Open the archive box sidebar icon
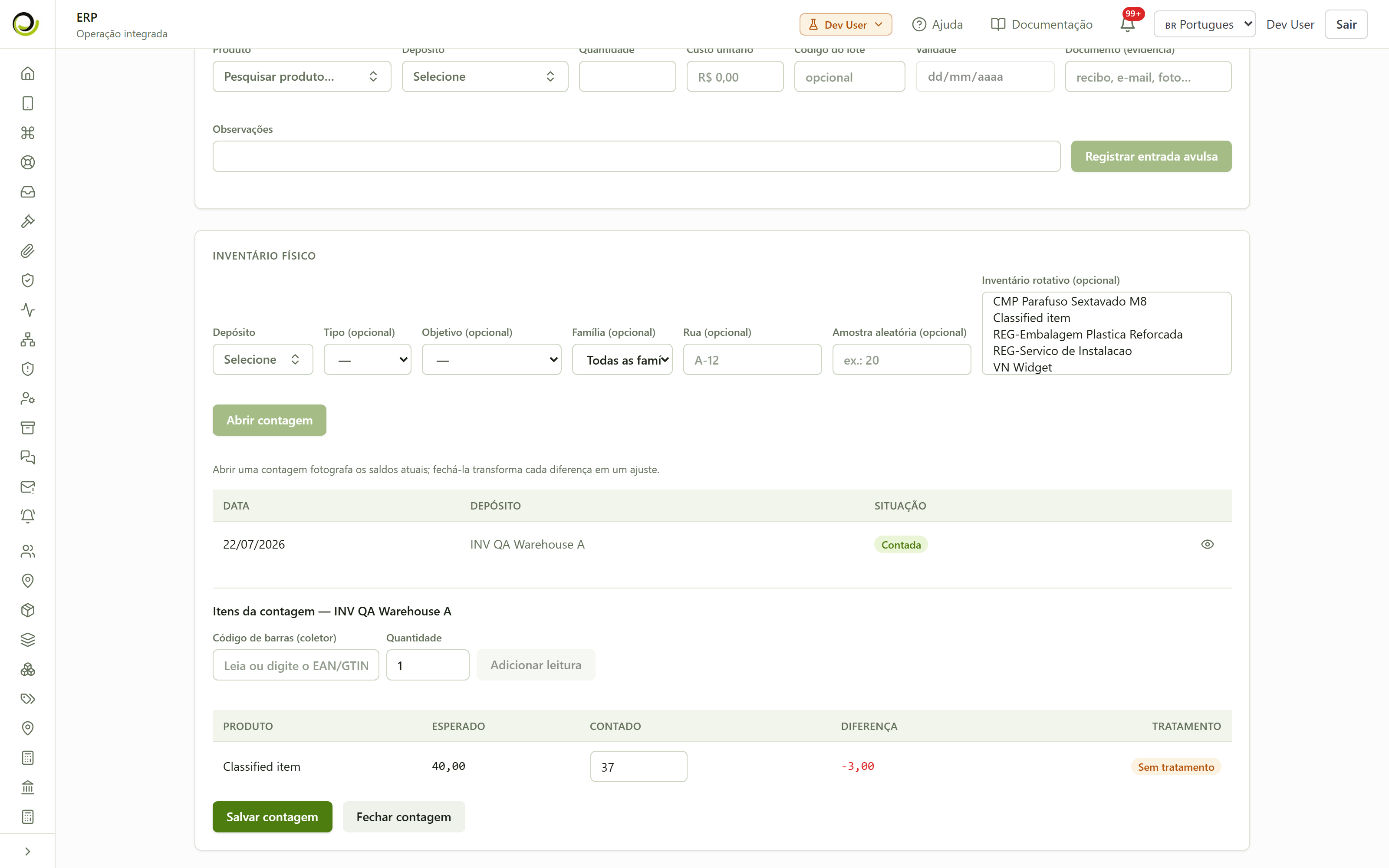The height and width of the screenshot is (868, 1389). (x=27, y=427)
